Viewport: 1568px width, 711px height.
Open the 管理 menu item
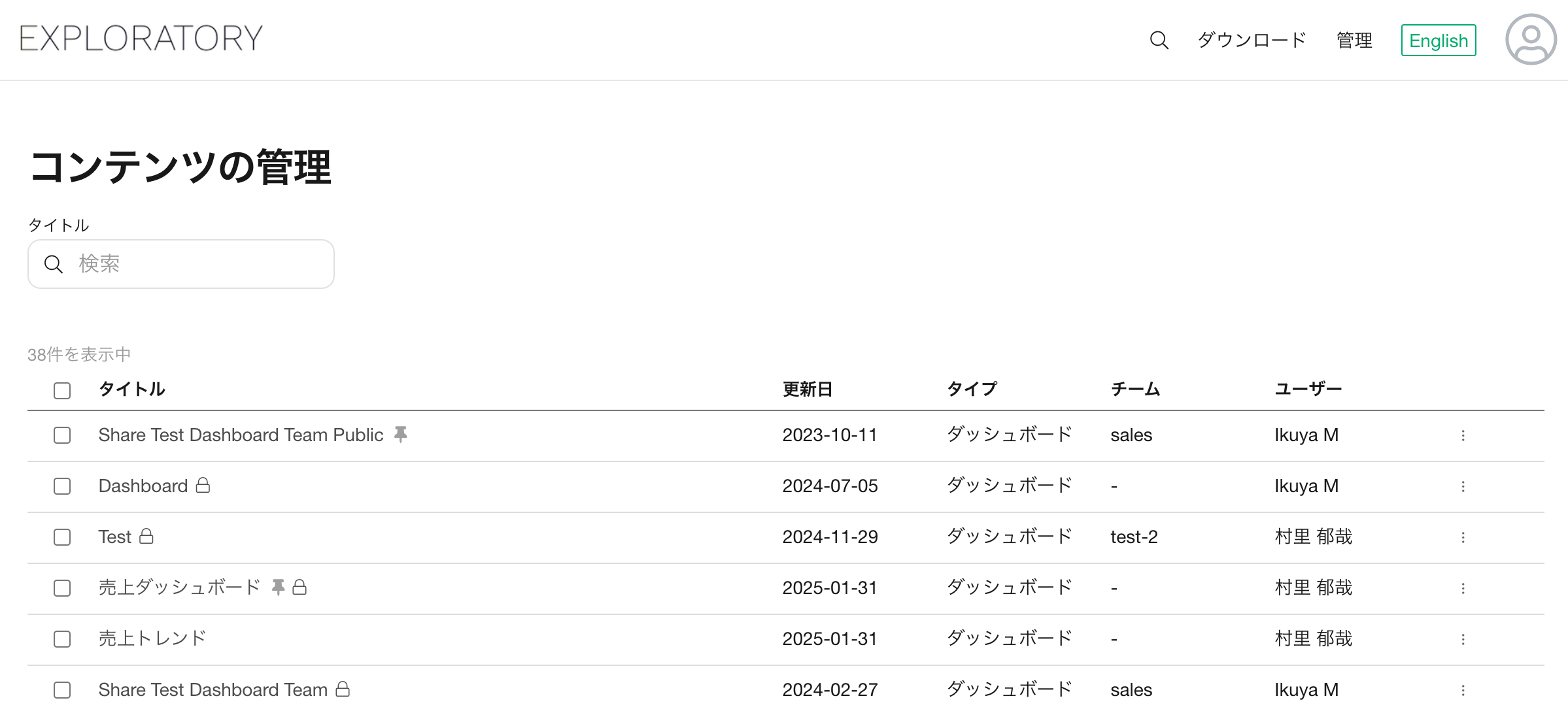tap(1354, 41)
